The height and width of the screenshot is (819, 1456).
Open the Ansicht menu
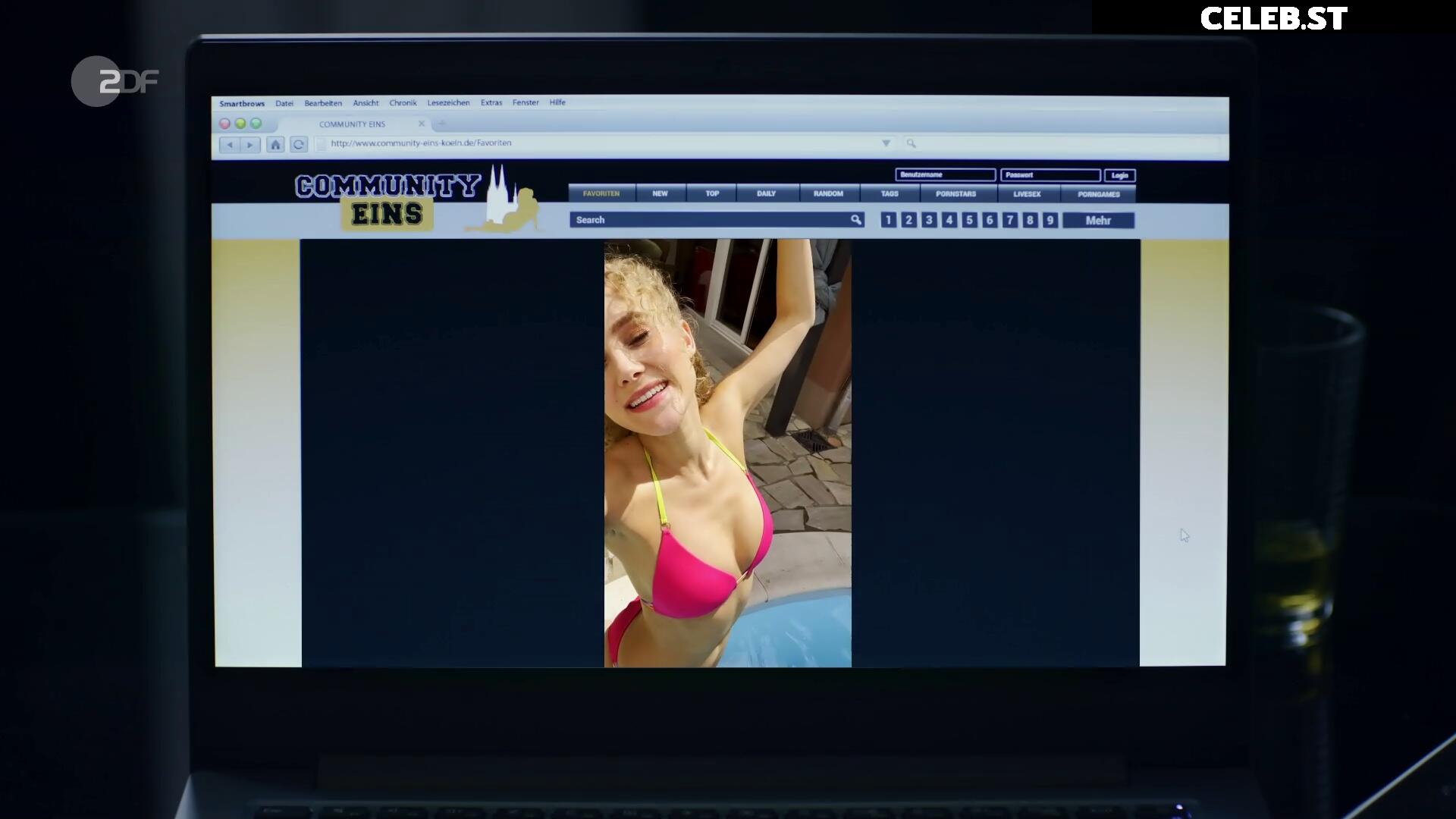(366, 103)
